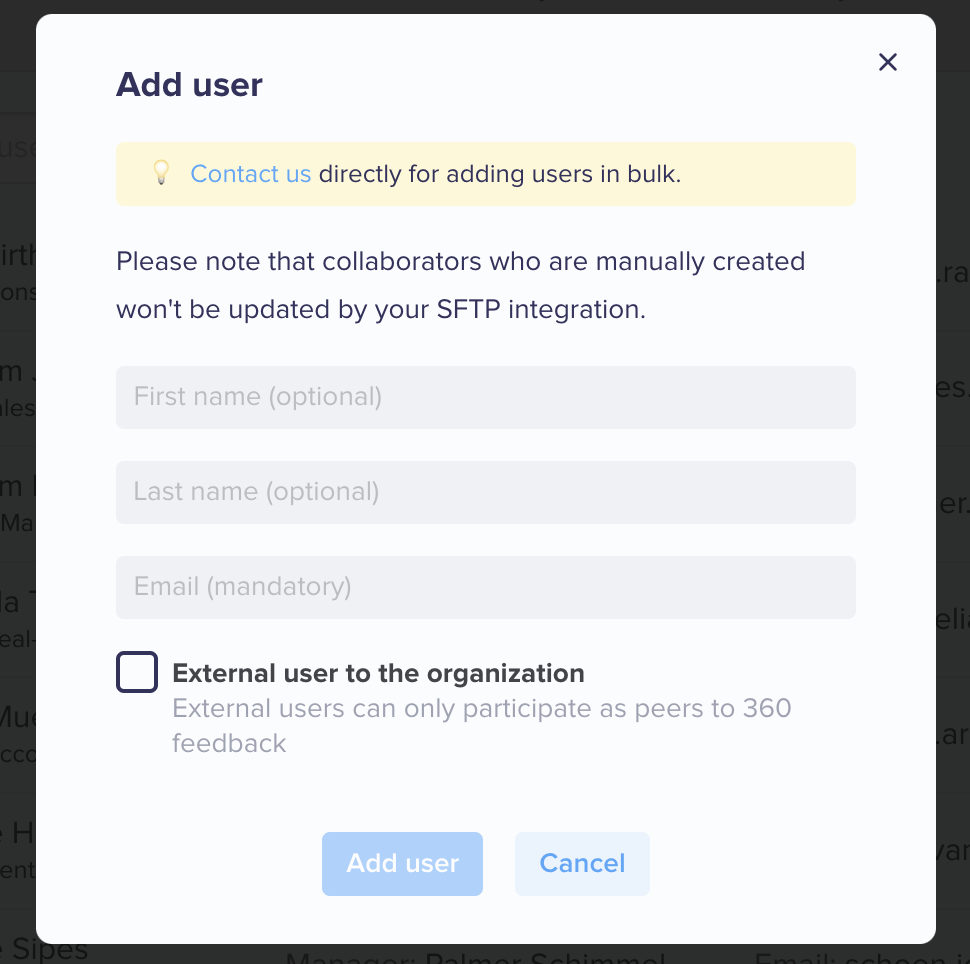Image resolution: width=970 pixels, height=964 pixels.
Task: Focus the Last name (optional) field
Action: (486, 493)
